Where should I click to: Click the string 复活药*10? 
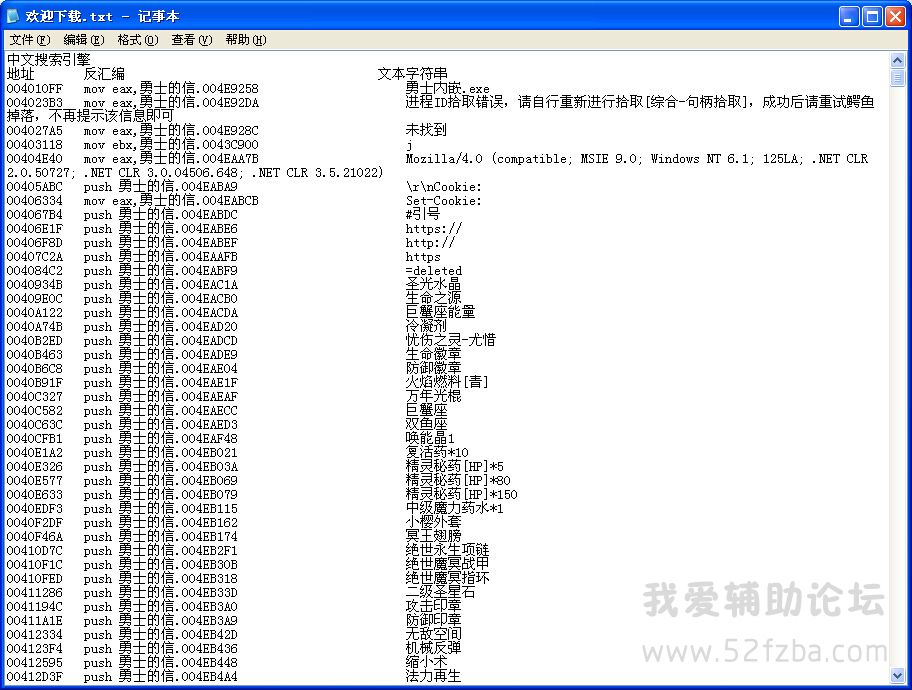point(437,452)
